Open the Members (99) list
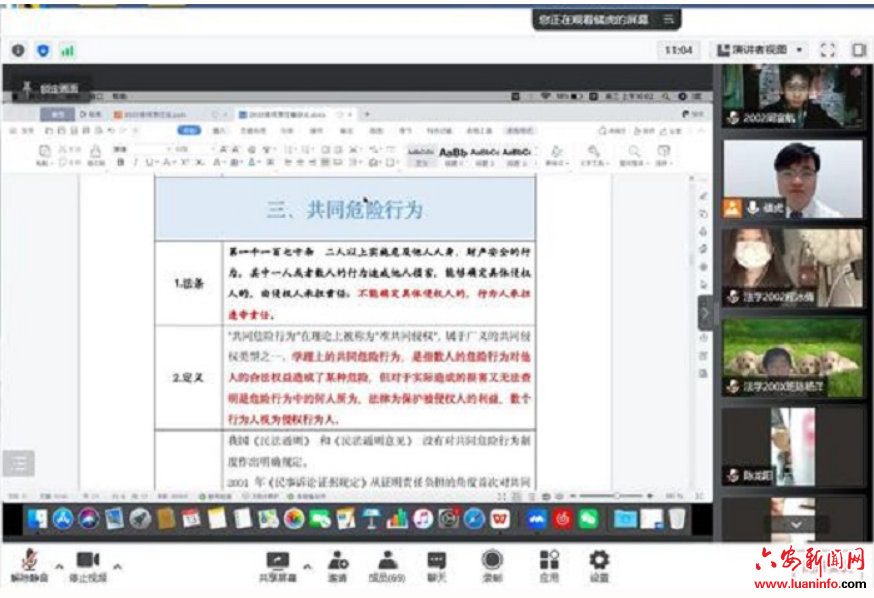The height and width of the screenshot is (598, 874). 387,564
